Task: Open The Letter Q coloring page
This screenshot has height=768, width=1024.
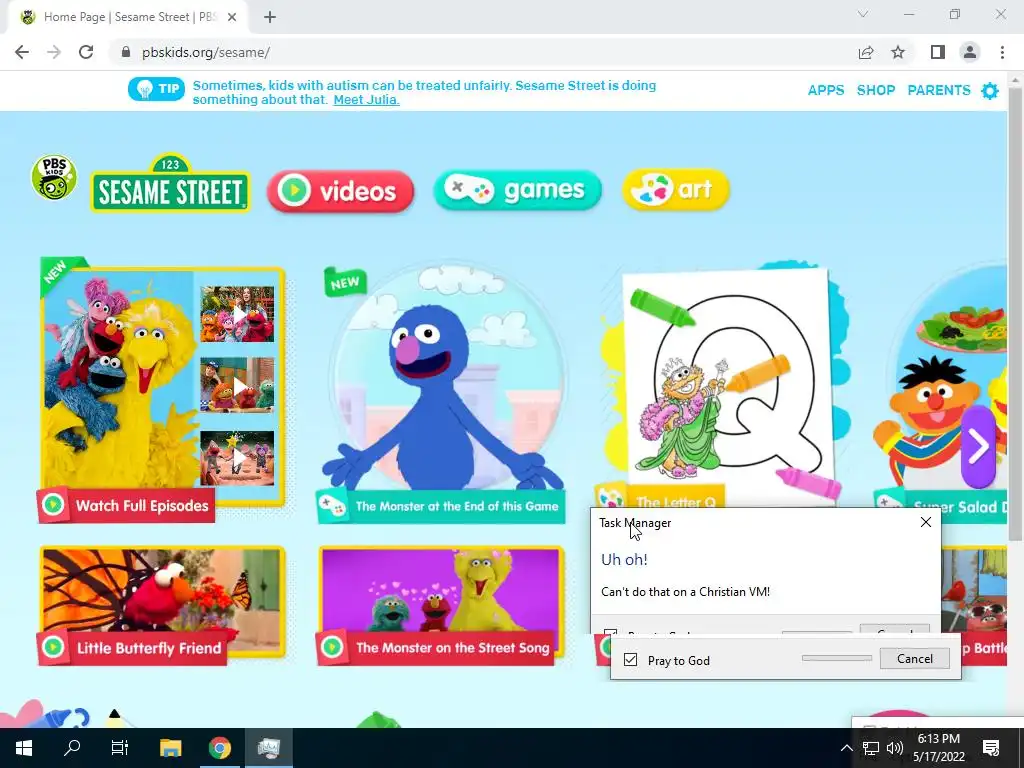Action: pyautogui.click(x=725, y=385)
